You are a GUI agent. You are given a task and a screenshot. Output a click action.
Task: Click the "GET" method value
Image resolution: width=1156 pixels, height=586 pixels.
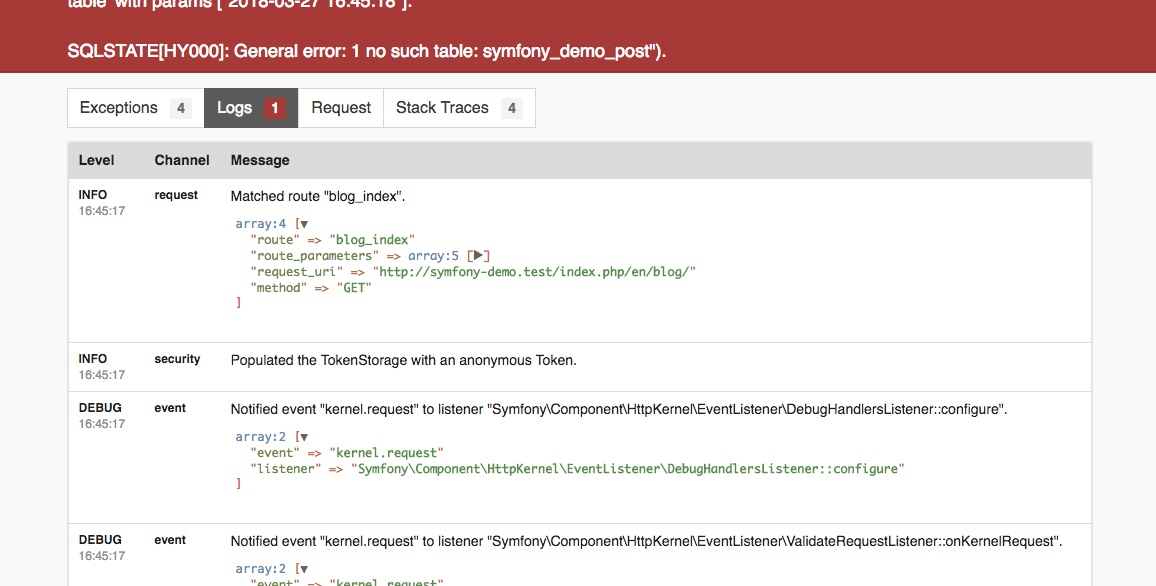pyautogui.click(x=354, y=288)
